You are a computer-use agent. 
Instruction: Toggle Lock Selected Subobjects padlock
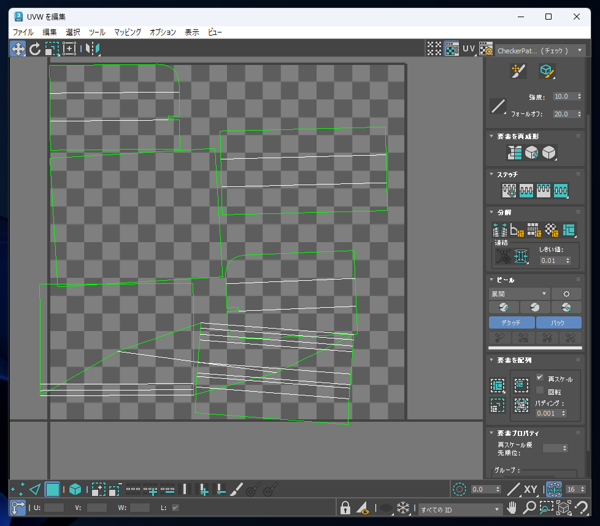[345, 508]
